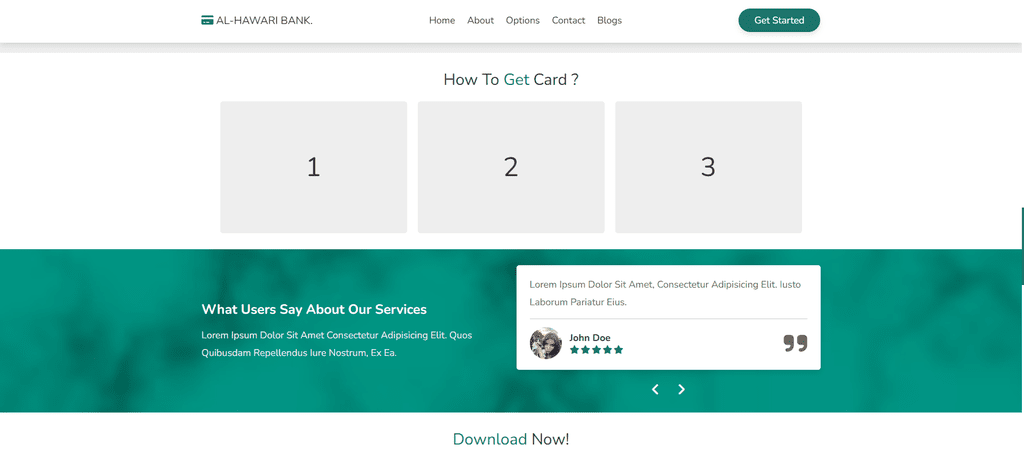The image size is (1024, 460).
Task: Open the Options nav item
Action: (x=522, y=20)
